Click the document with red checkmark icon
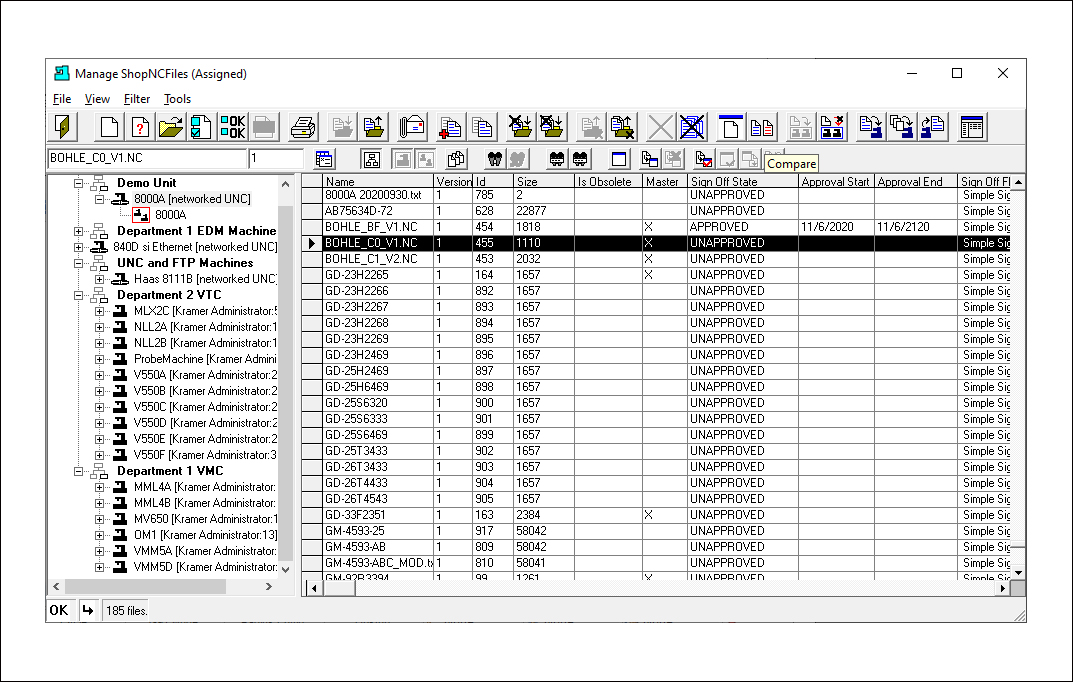This screenshot has height=682, width=1073. click(x=703, y=159)
